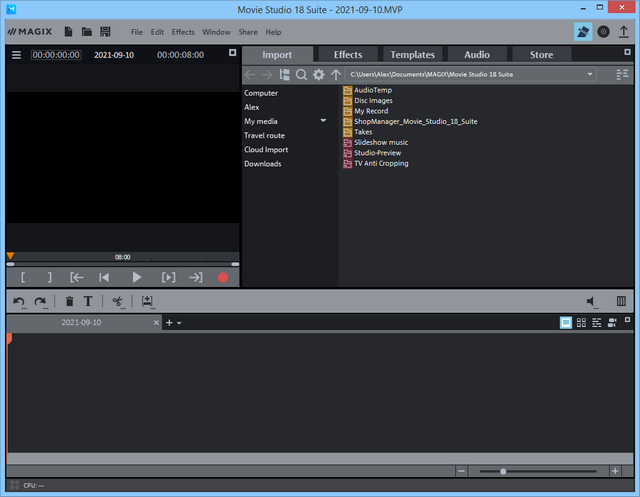640x497 pixels.
Task: Open the Effects menu
Action: [183, 32]
